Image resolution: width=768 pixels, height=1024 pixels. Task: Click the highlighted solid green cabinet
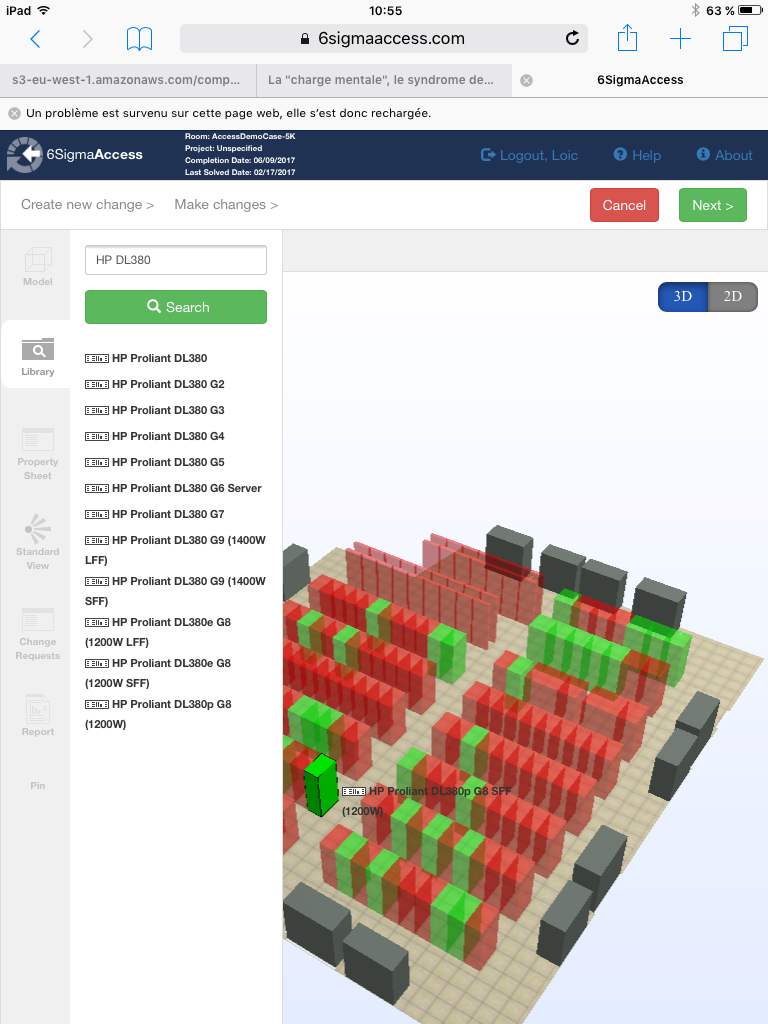pyautogui.click(x=320, y=785)
